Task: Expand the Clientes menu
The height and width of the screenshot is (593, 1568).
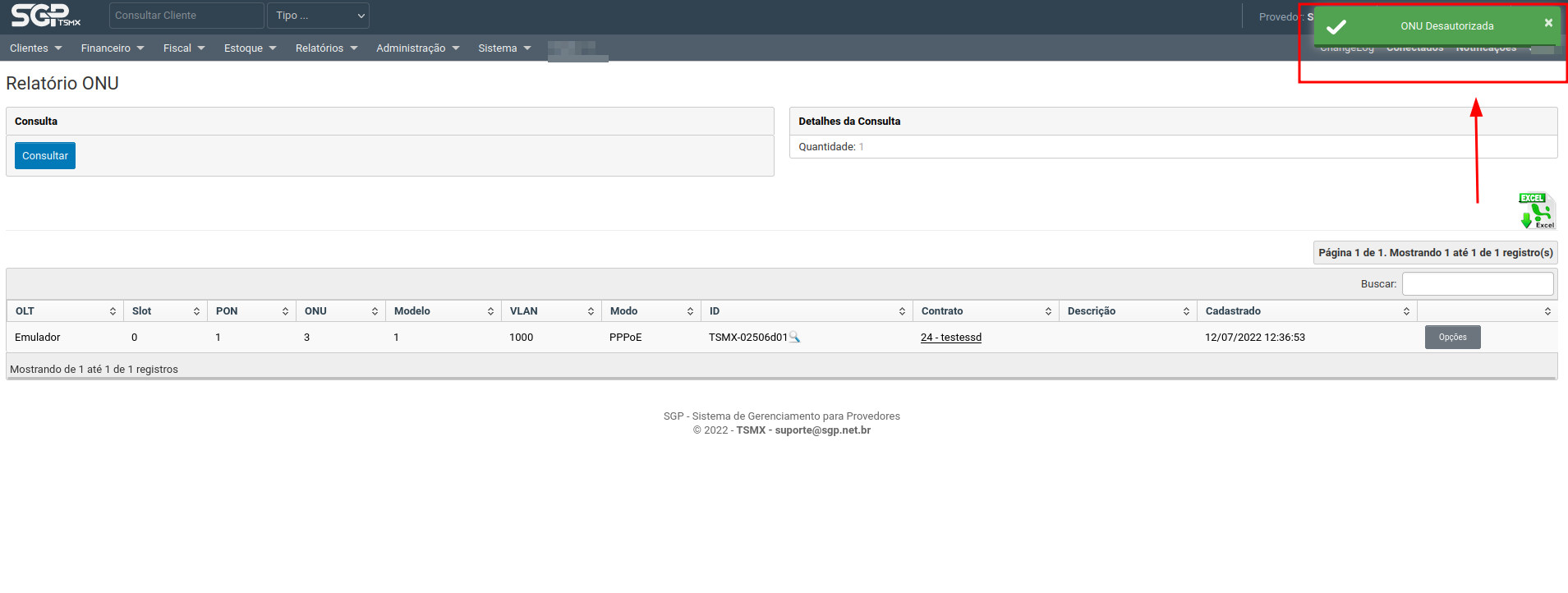Action: tap(35, 48)
